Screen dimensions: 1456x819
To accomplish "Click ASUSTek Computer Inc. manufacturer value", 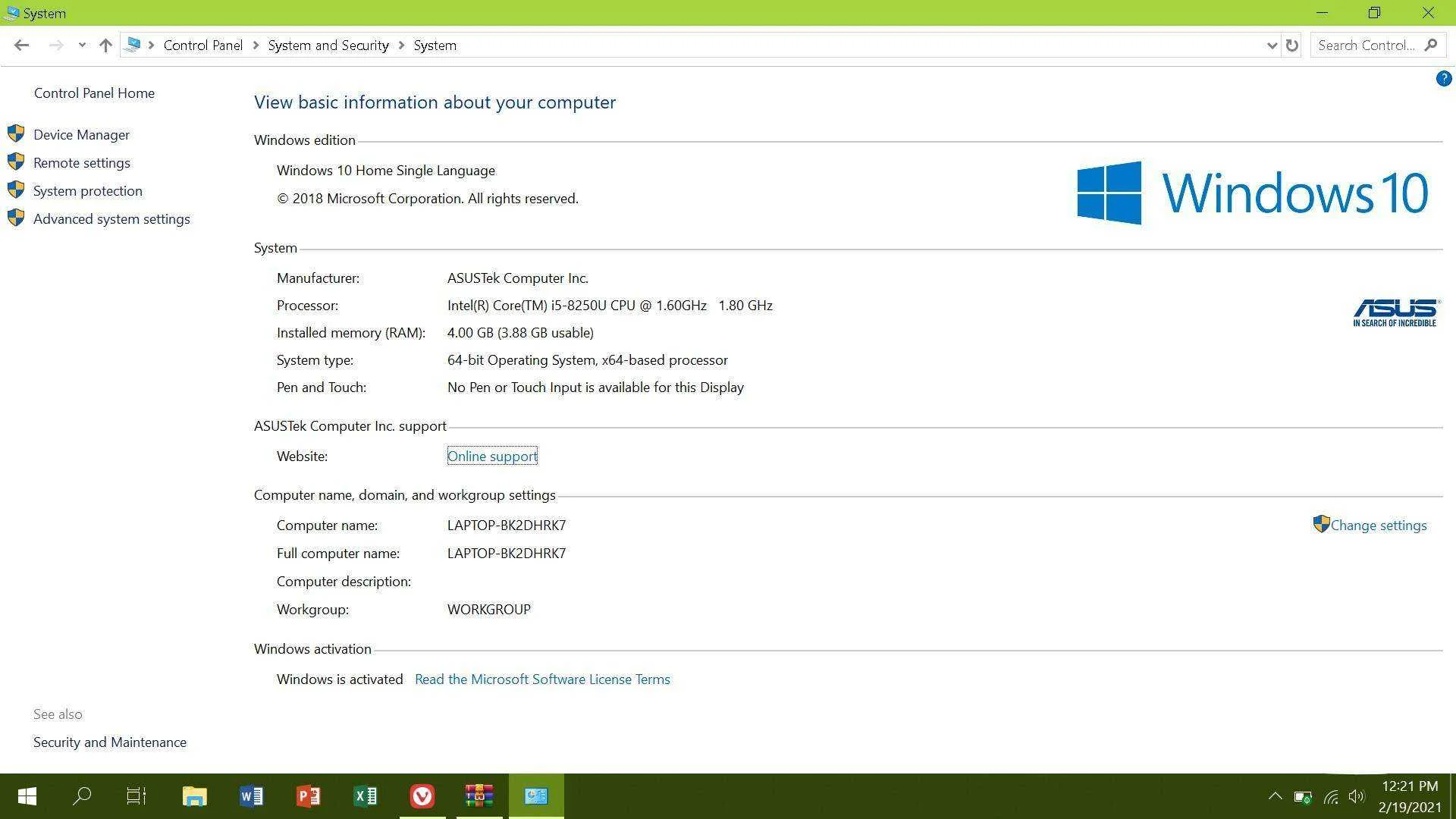I will [518, 278].
